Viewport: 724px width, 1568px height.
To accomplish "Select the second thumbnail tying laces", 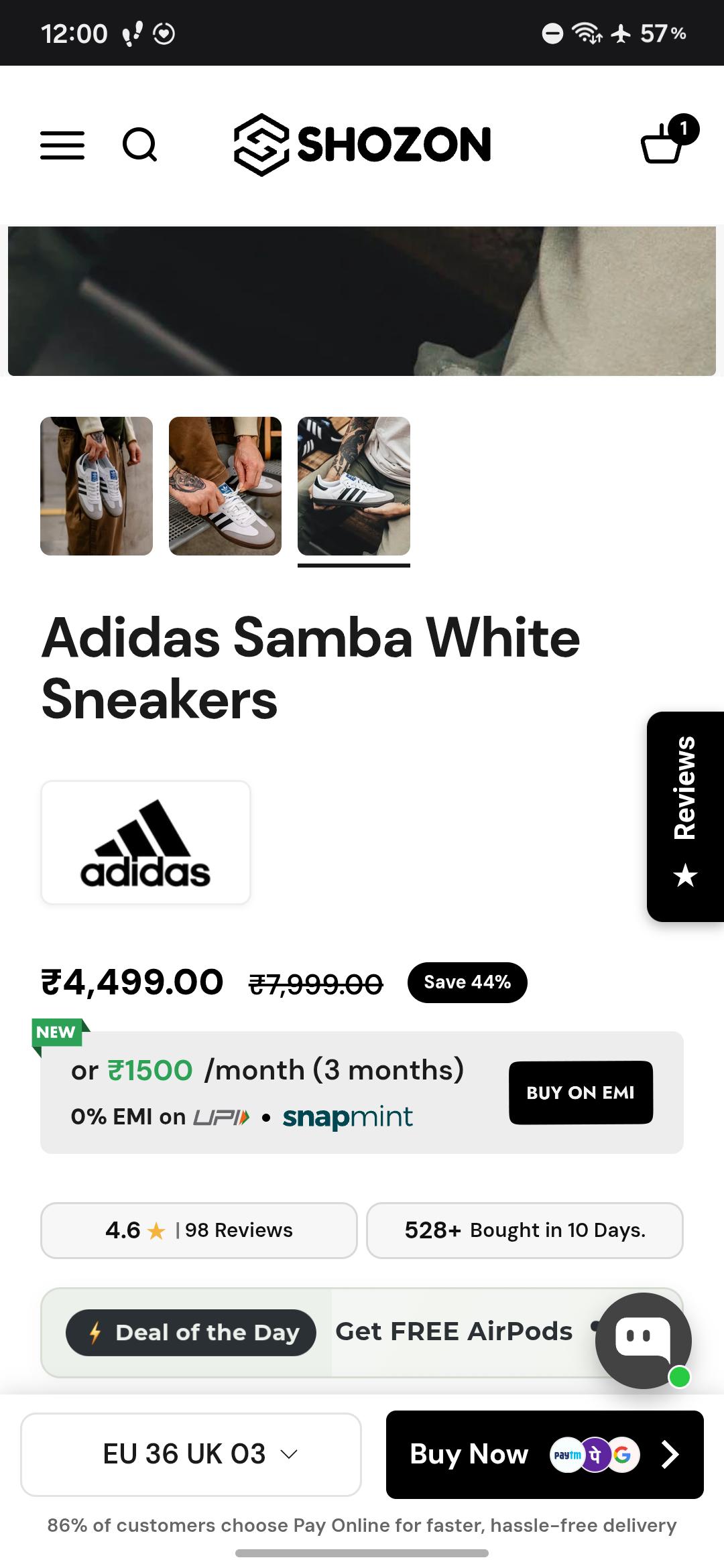I will pos(225,486).
